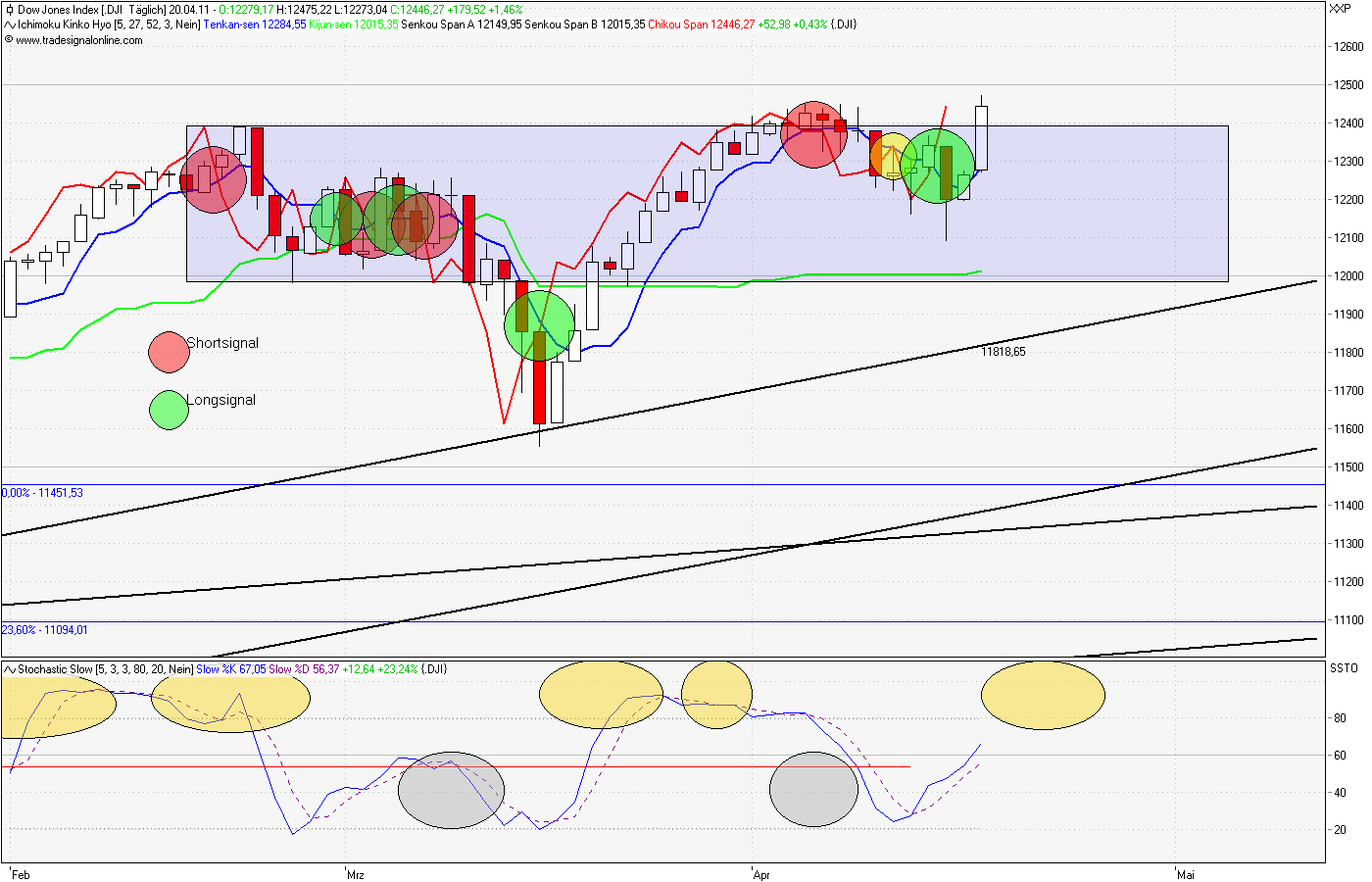Select the wave icon beside Stochastic Slow
The width and height of the screenshot is (1372, 882).
(8, 666)
